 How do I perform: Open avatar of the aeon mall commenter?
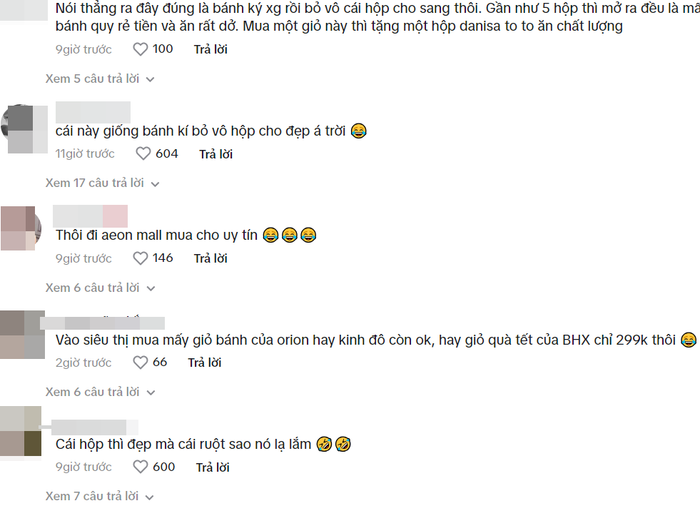point(21,228)
